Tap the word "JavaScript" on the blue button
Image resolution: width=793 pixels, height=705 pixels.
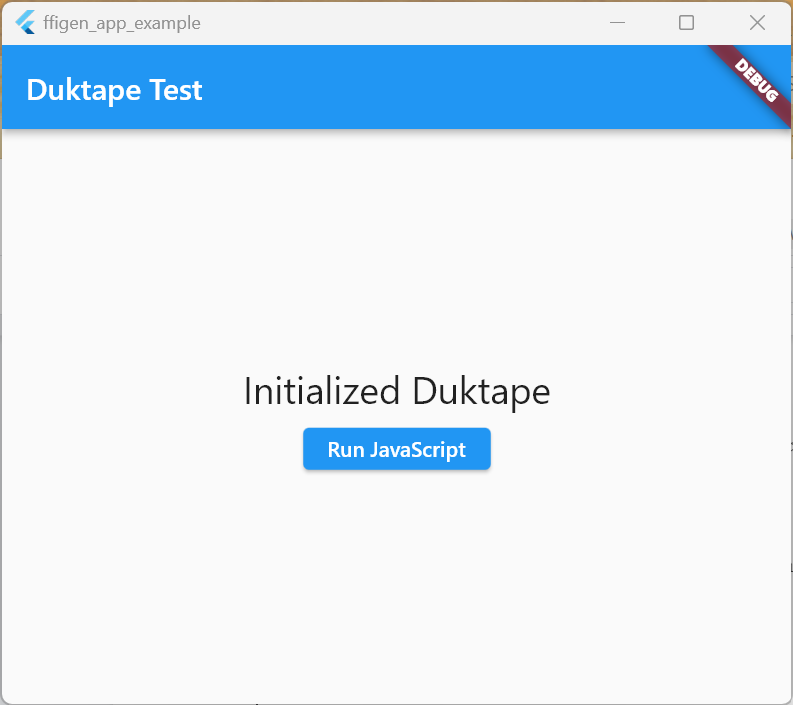(418, 450)
